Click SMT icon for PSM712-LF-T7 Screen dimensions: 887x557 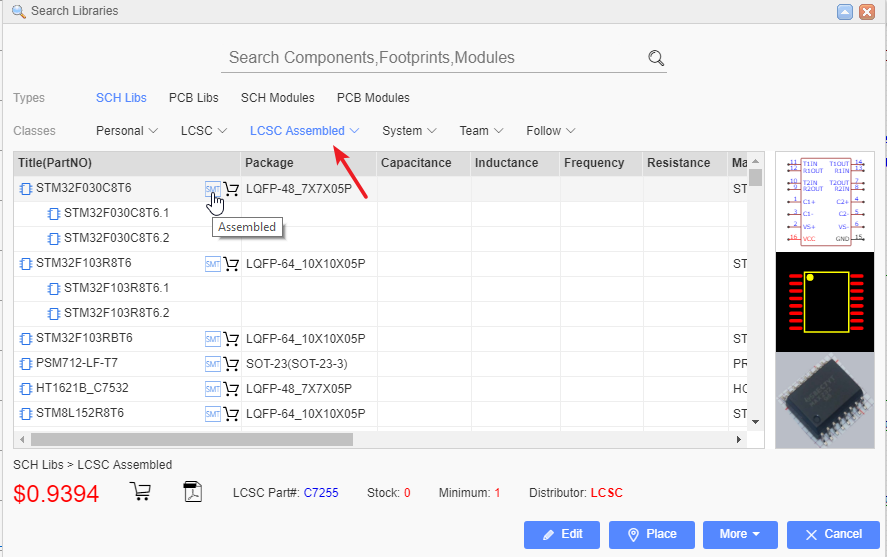click(212, 364)
